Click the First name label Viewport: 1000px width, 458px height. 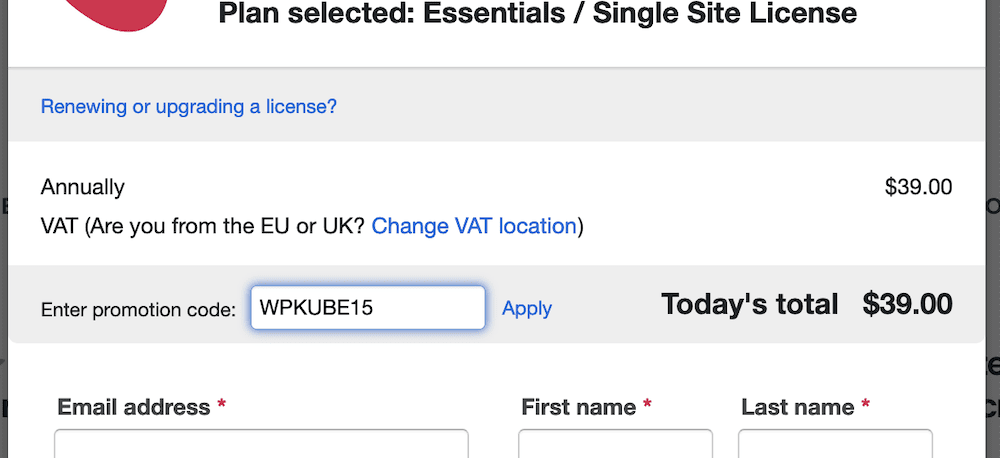click(578, 406)
